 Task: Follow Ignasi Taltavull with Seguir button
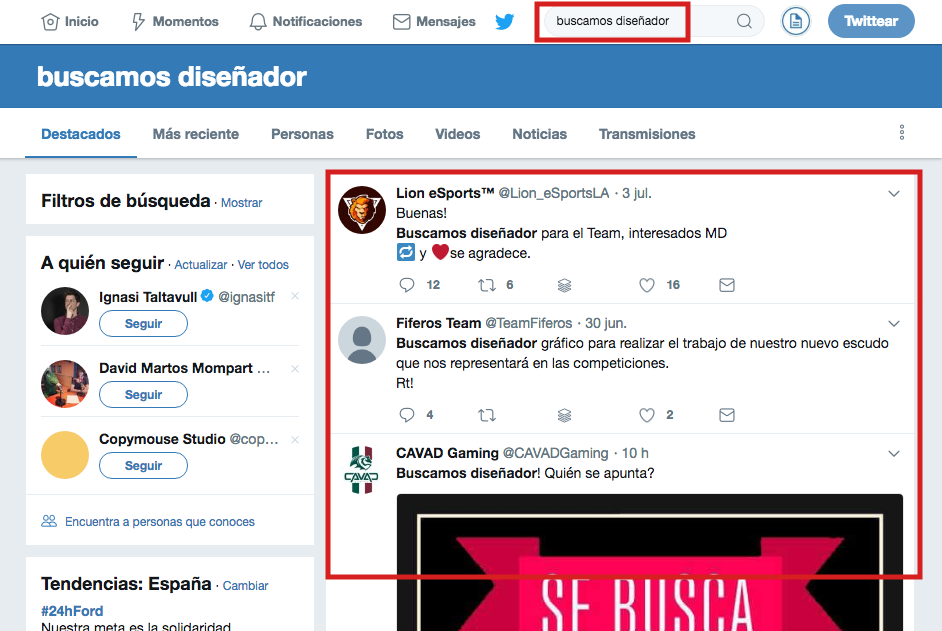coord(143,323)
